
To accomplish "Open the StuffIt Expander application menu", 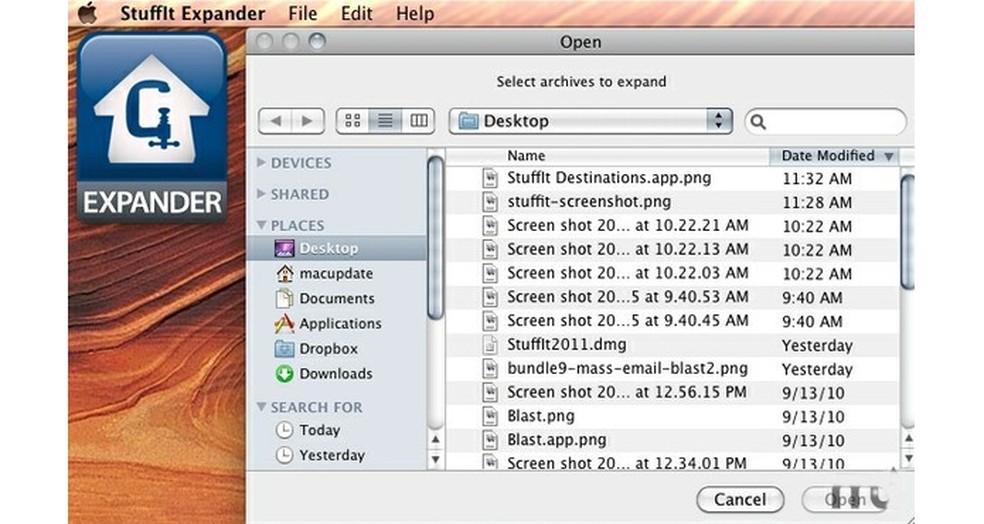I will [193, 13].
